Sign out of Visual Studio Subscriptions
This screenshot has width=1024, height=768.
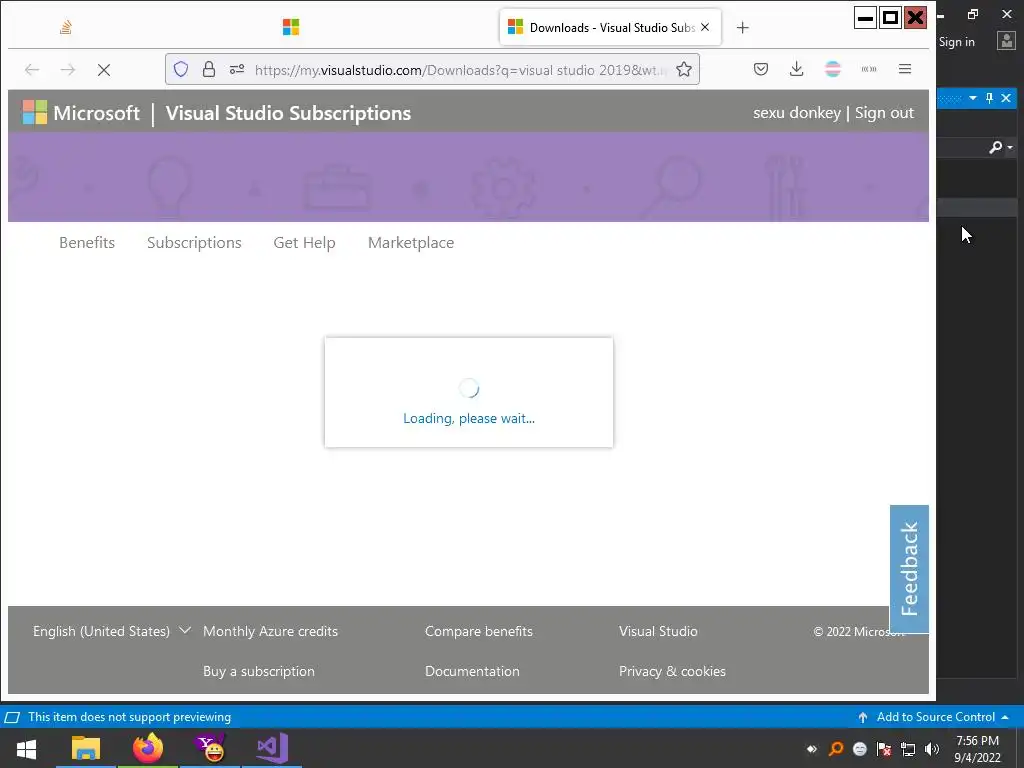[x=884, y=113]
